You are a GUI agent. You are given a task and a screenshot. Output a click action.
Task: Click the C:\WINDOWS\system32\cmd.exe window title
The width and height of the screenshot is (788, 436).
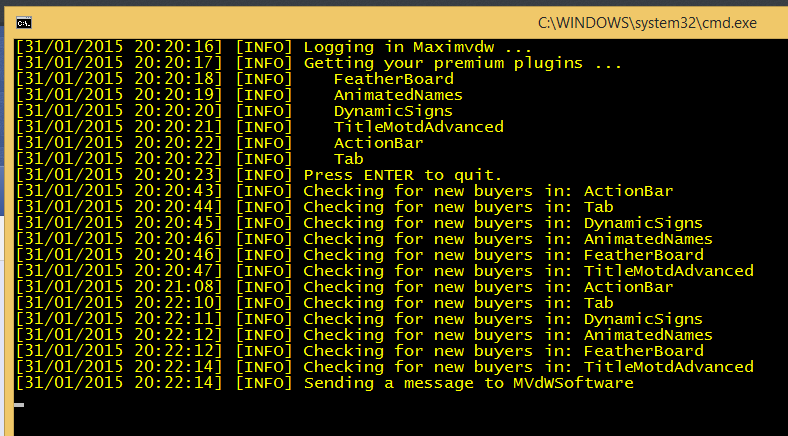pyautogui.click(x=647, y=23)
